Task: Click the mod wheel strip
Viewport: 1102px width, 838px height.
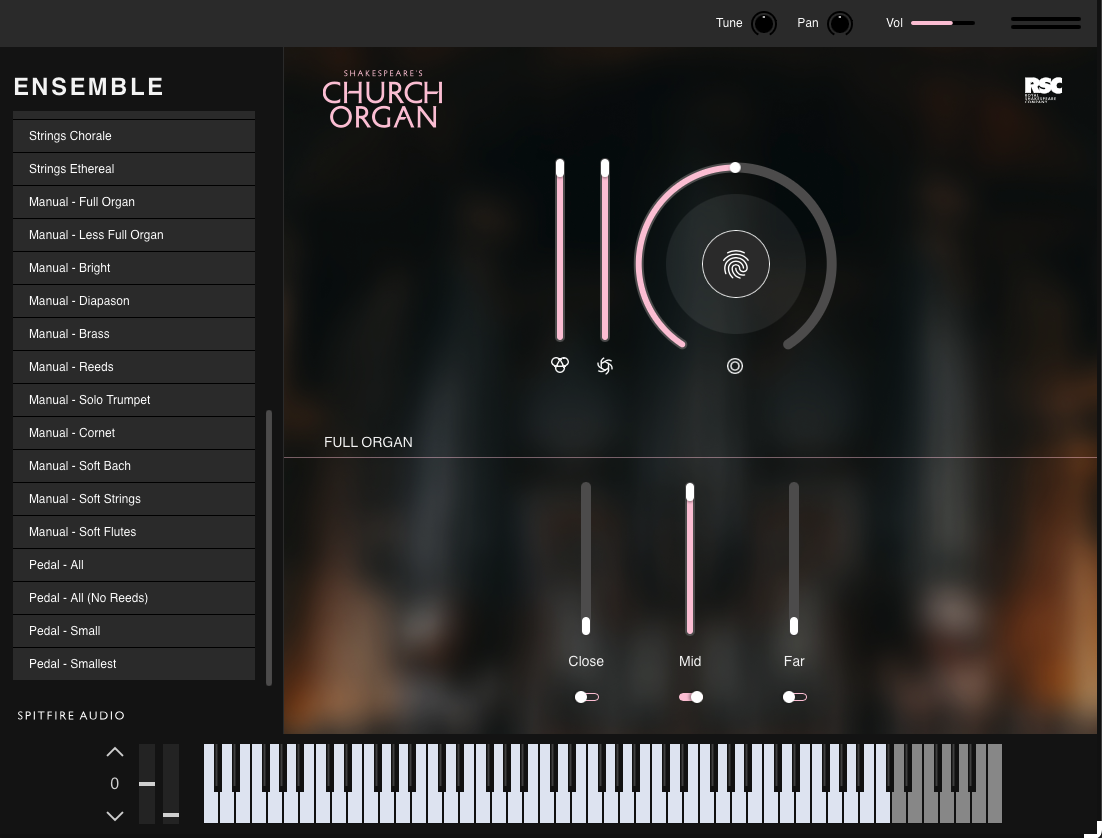Action: (171, 783)
